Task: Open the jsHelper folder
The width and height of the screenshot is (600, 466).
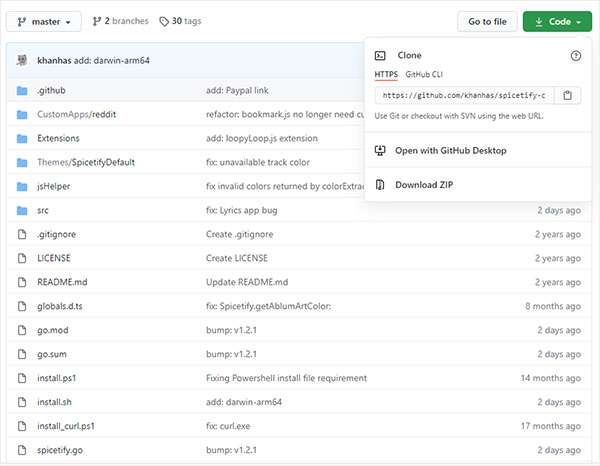Action: (54, 186)
